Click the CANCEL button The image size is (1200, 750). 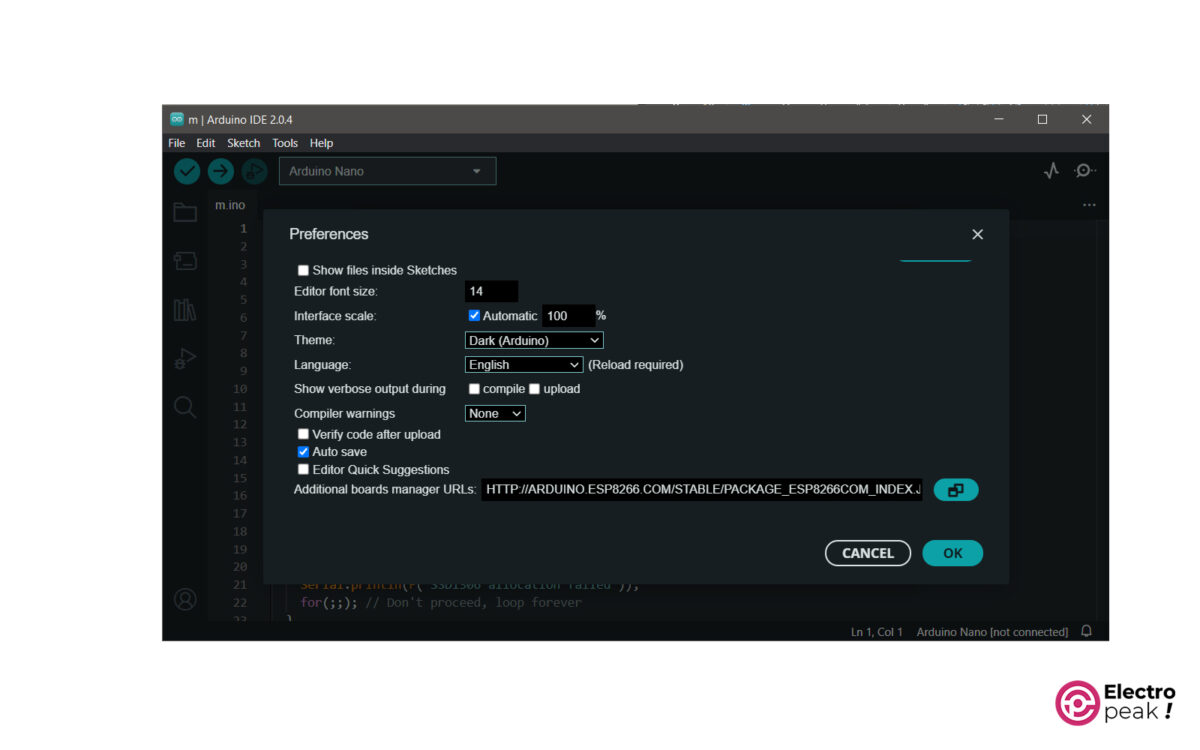pyautogui.click(x=868, y=553)
